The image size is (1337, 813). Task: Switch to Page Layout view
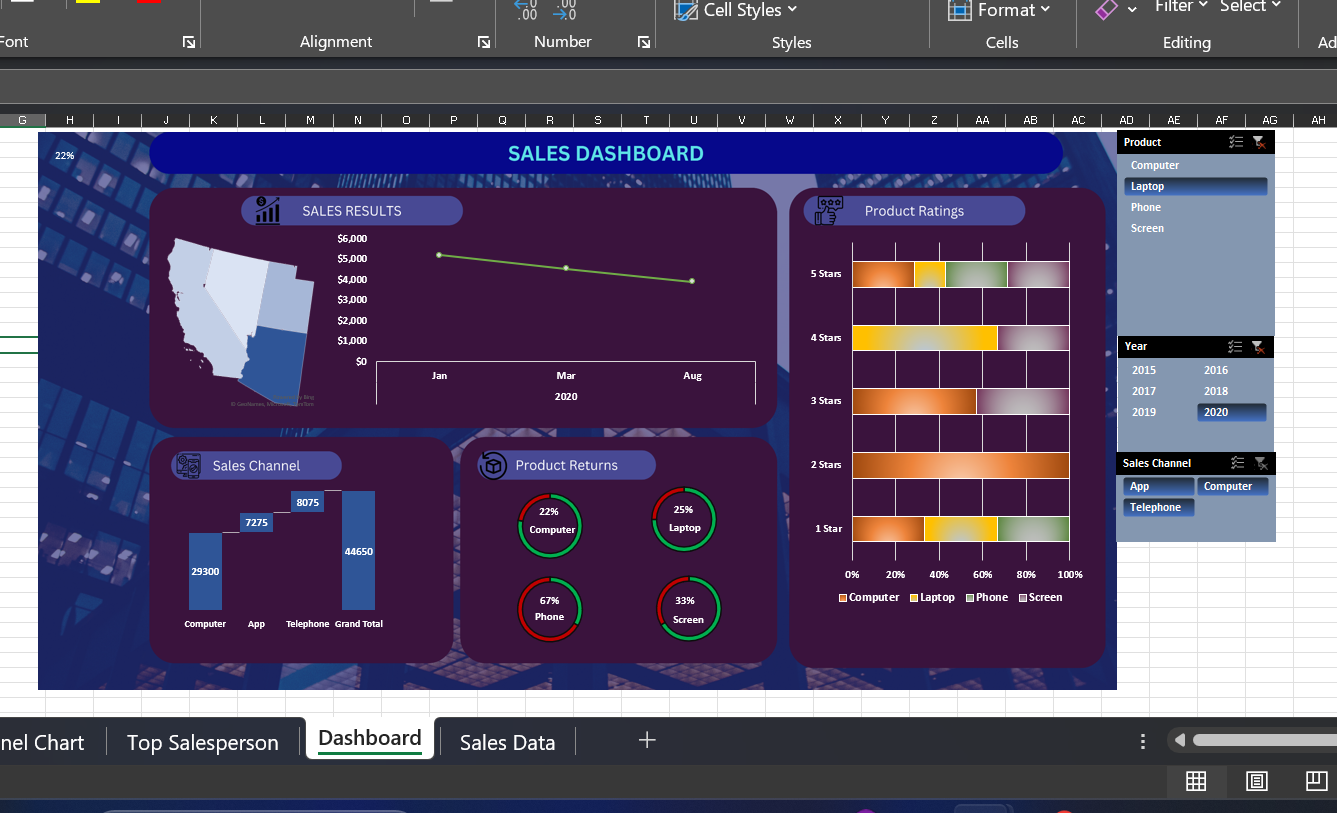coord(1257,782)
